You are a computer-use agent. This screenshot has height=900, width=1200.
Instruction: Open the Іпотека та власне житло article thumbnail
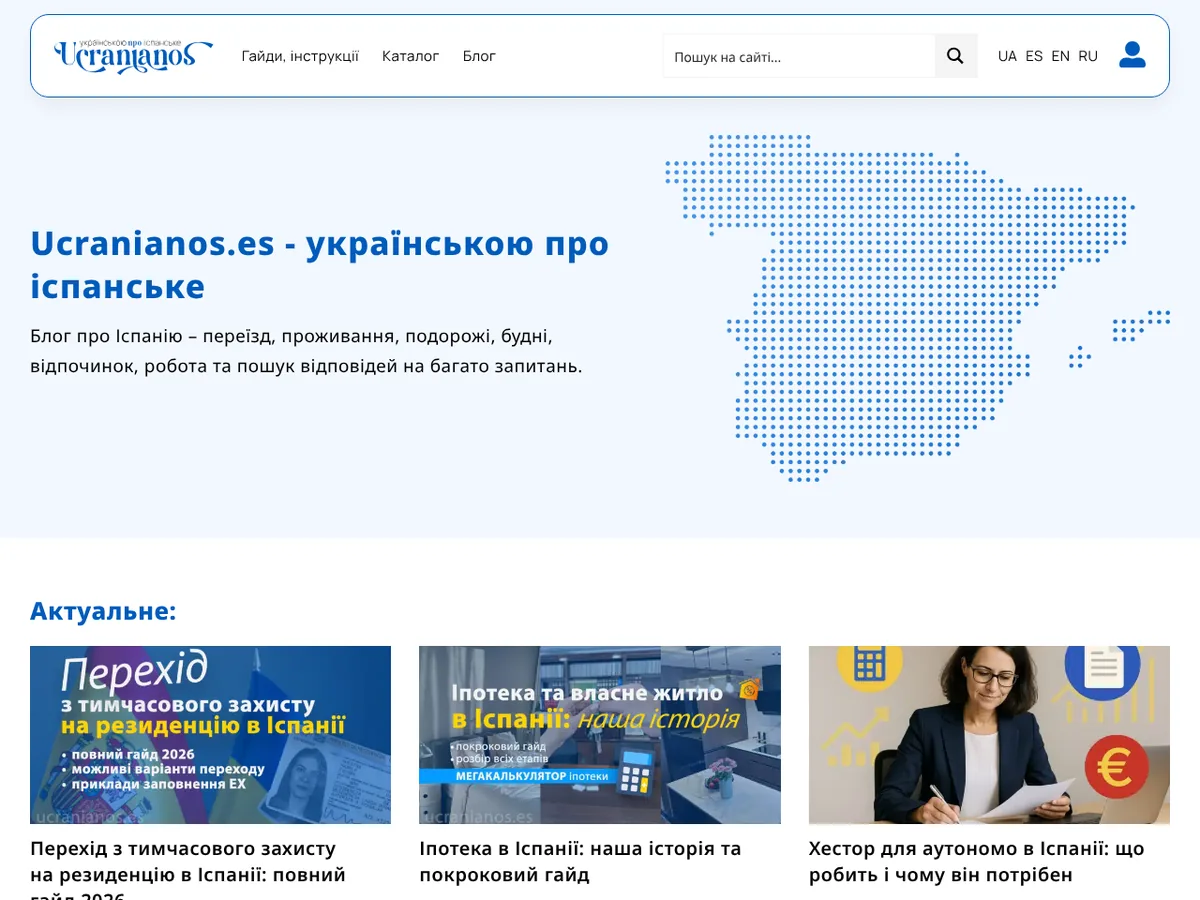tap(600, 735)
